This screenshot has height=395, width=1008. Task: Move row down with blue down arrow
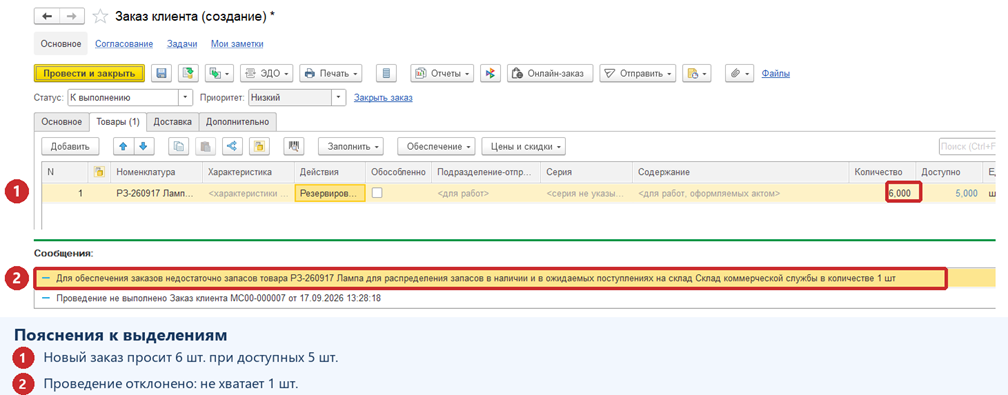click(144, 147)
